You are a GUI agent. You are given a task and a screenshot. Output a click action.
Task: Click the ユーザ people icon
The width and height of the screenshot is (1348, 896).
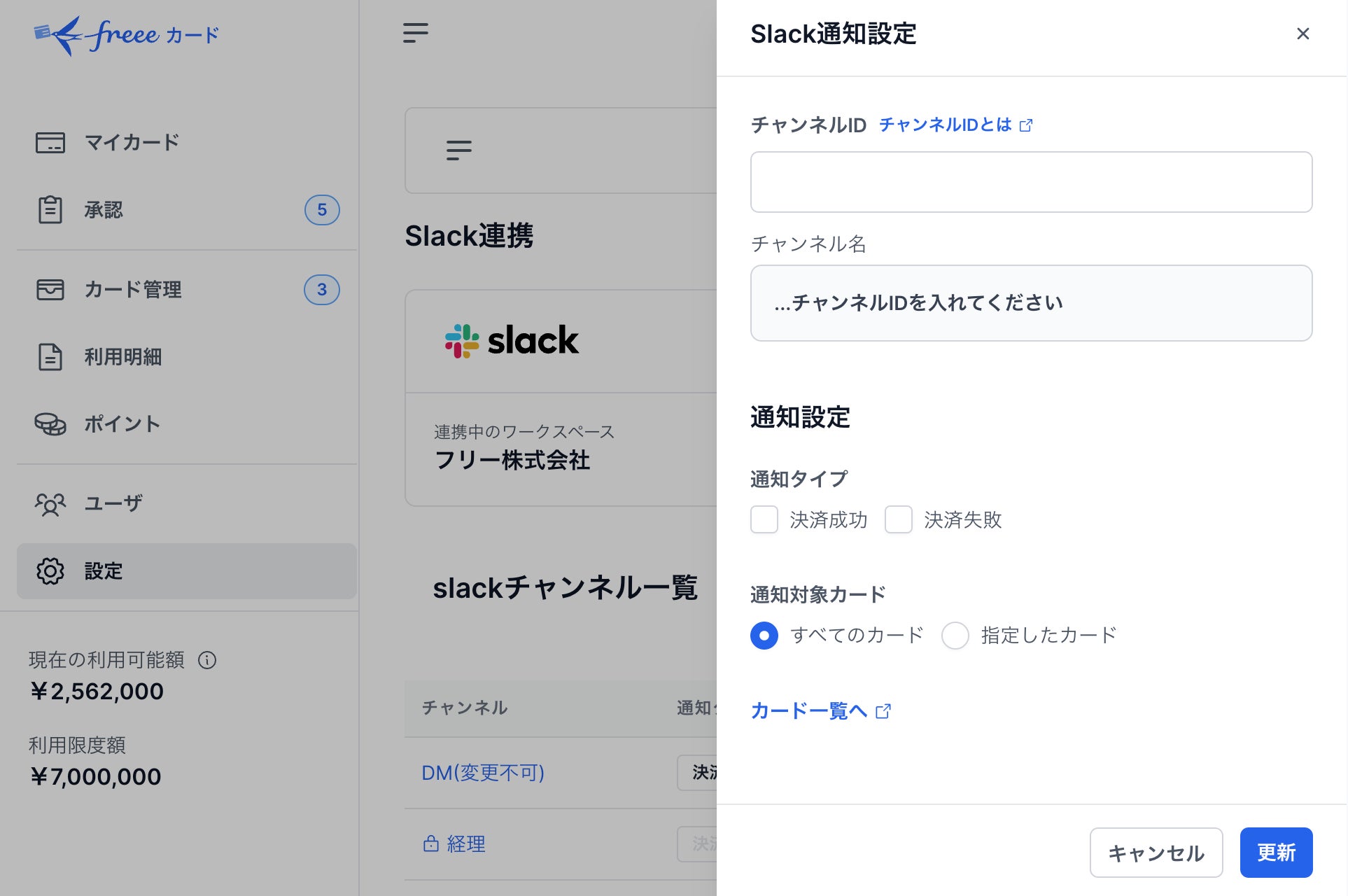(50, 504)
